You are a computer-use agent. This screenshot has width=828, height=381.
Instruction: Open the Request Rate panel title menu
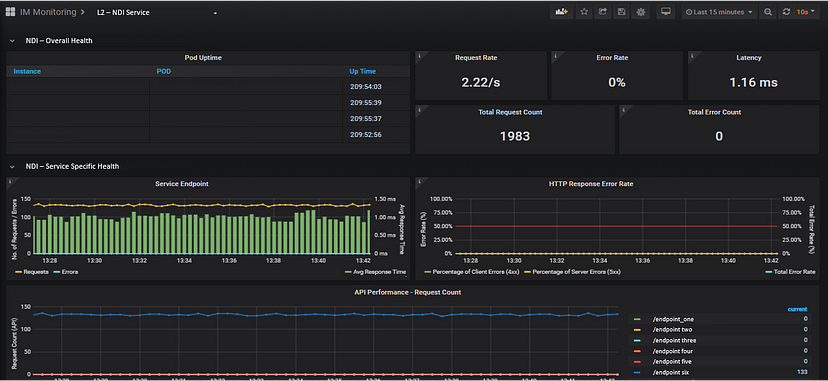[x=476, y=58]
